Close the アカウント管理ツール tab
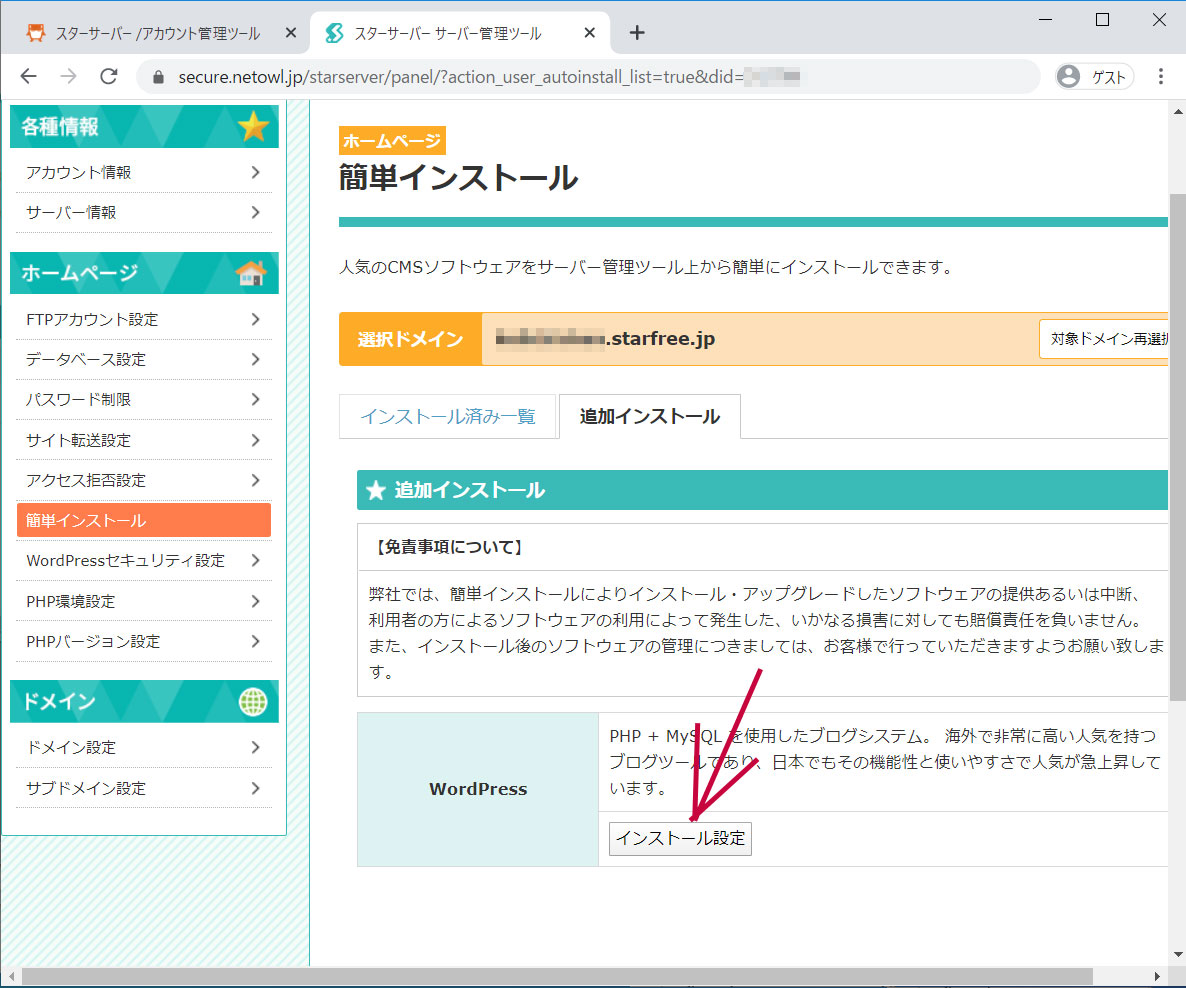 [x=290, y=33]
